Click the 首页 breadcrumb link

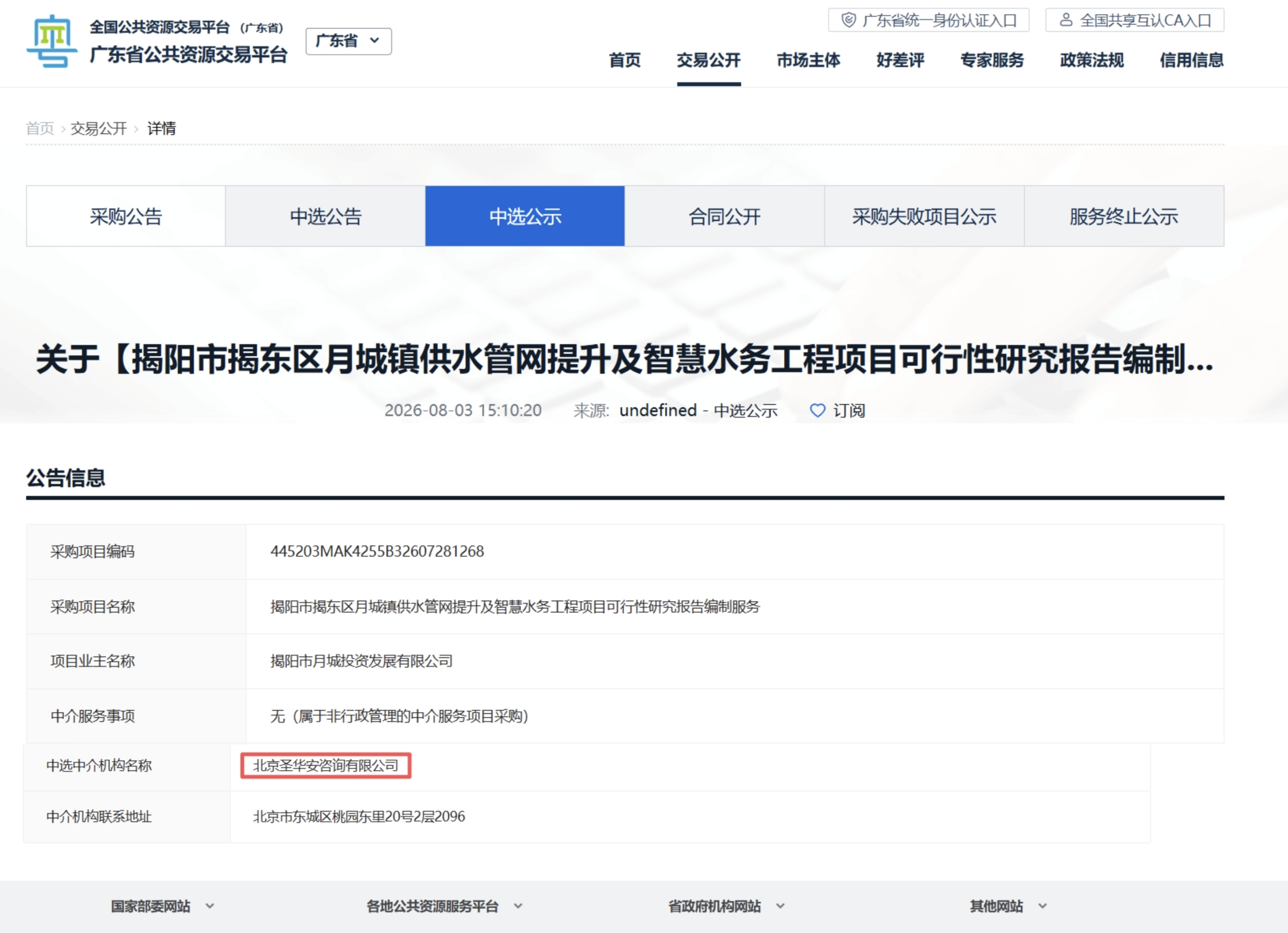coord(40,128)
